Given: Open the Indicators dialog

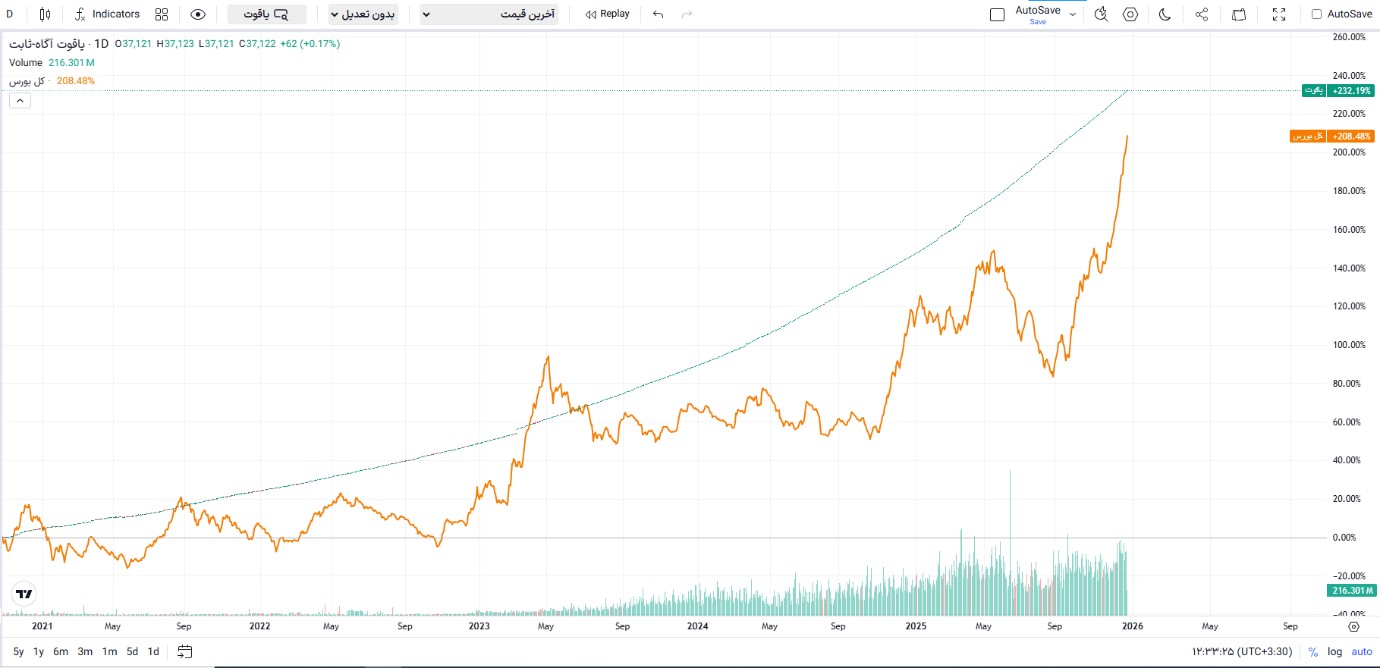Looking at the screenshot, I should (x=107, y=14).
